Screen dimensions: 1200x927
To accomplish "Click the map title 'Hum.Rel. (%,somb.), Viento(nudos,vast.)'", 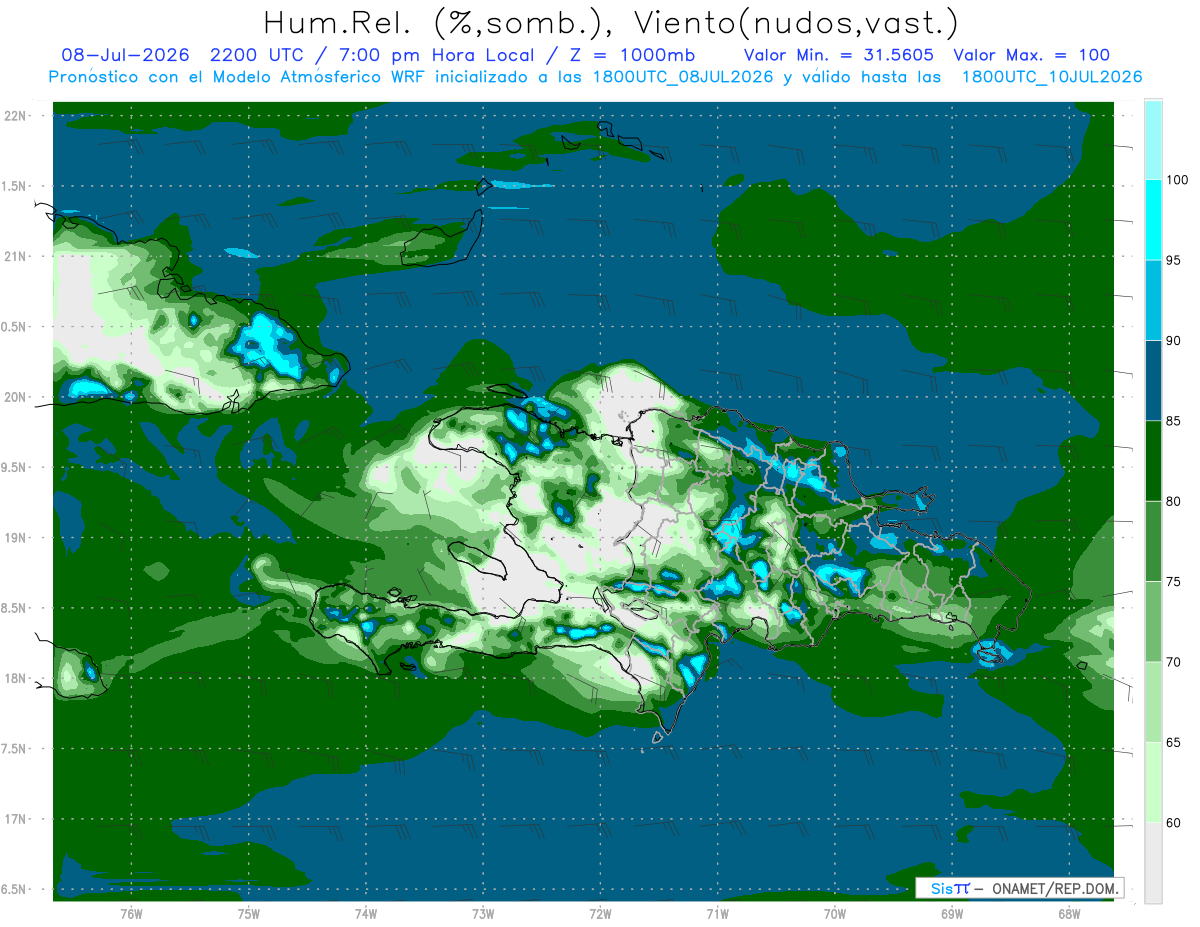I will (x=611, y=22).
